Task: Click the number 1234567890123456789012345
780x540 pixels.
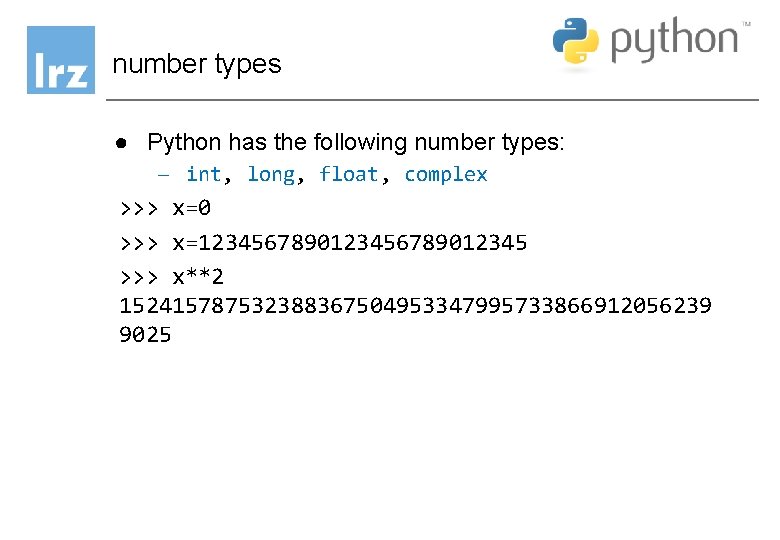Action: [363, 243]
